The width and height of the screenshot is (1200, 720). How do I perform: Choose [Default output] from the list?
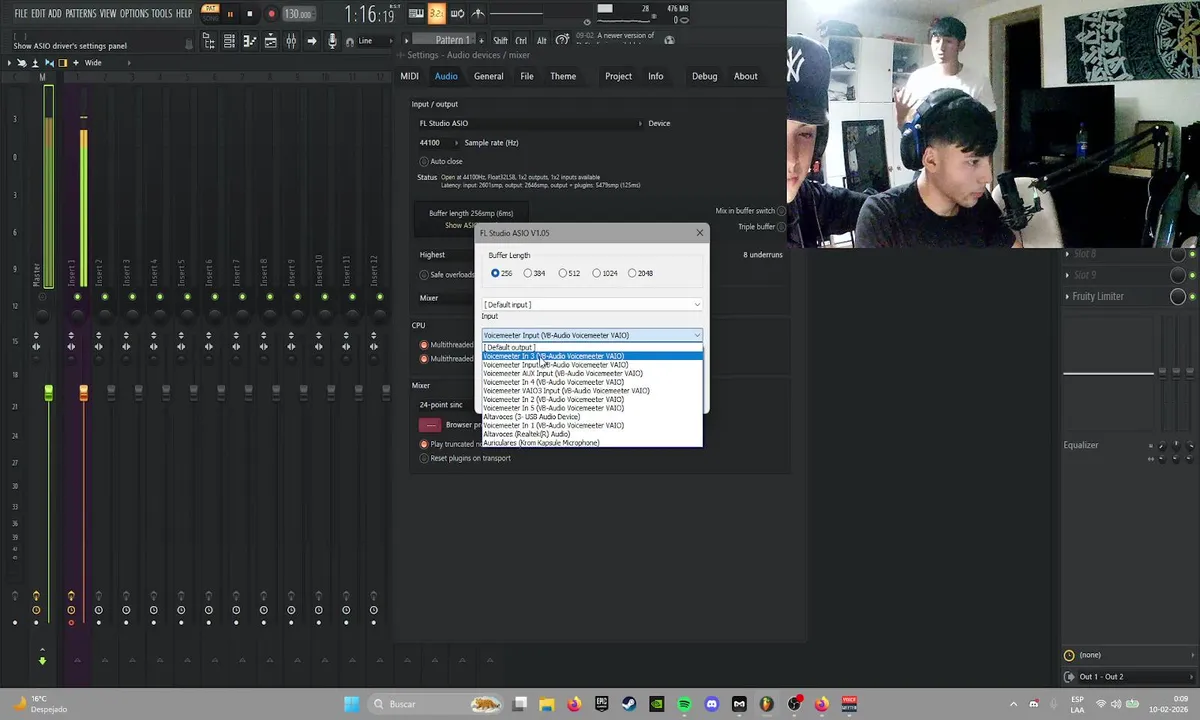592,347
